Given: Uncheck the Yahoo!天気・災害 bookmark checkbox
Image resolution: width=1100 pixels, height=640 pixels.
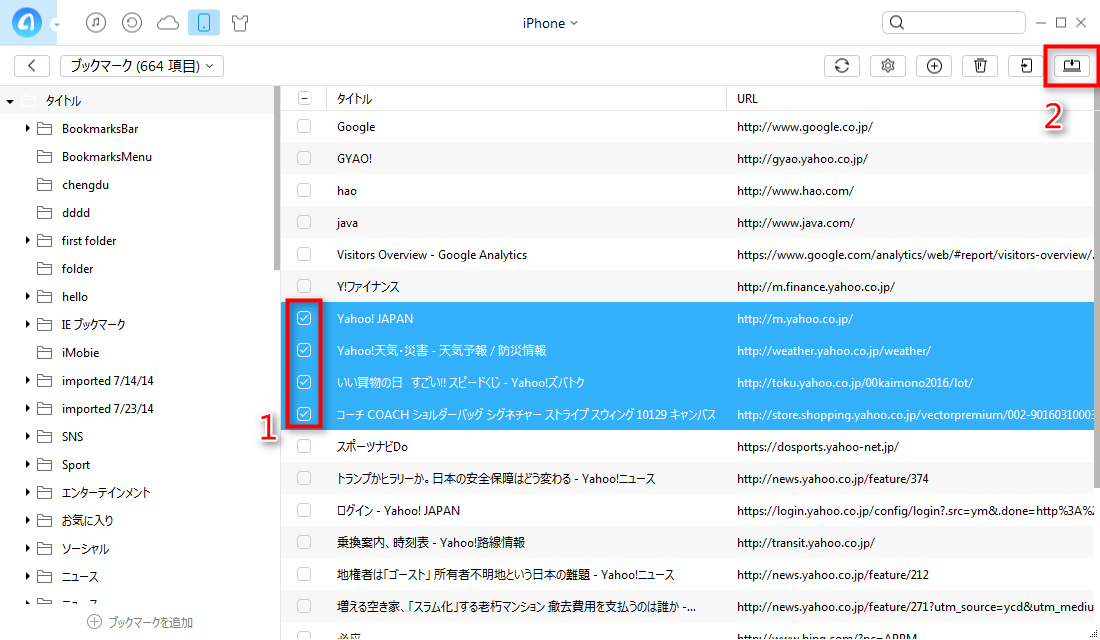Looking at the screenshot, I should 304,350.
